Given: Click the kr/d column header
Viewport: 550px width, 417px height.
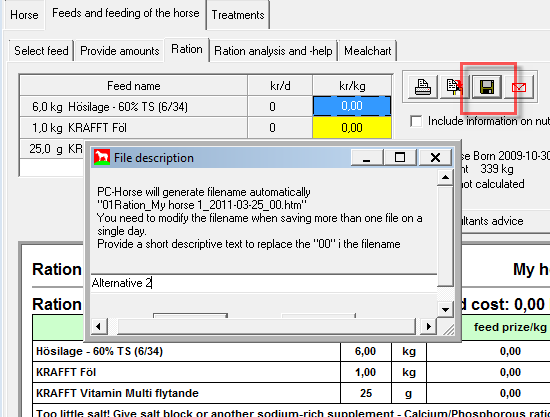Looking at the screenshot, I should tap(280, 86).
